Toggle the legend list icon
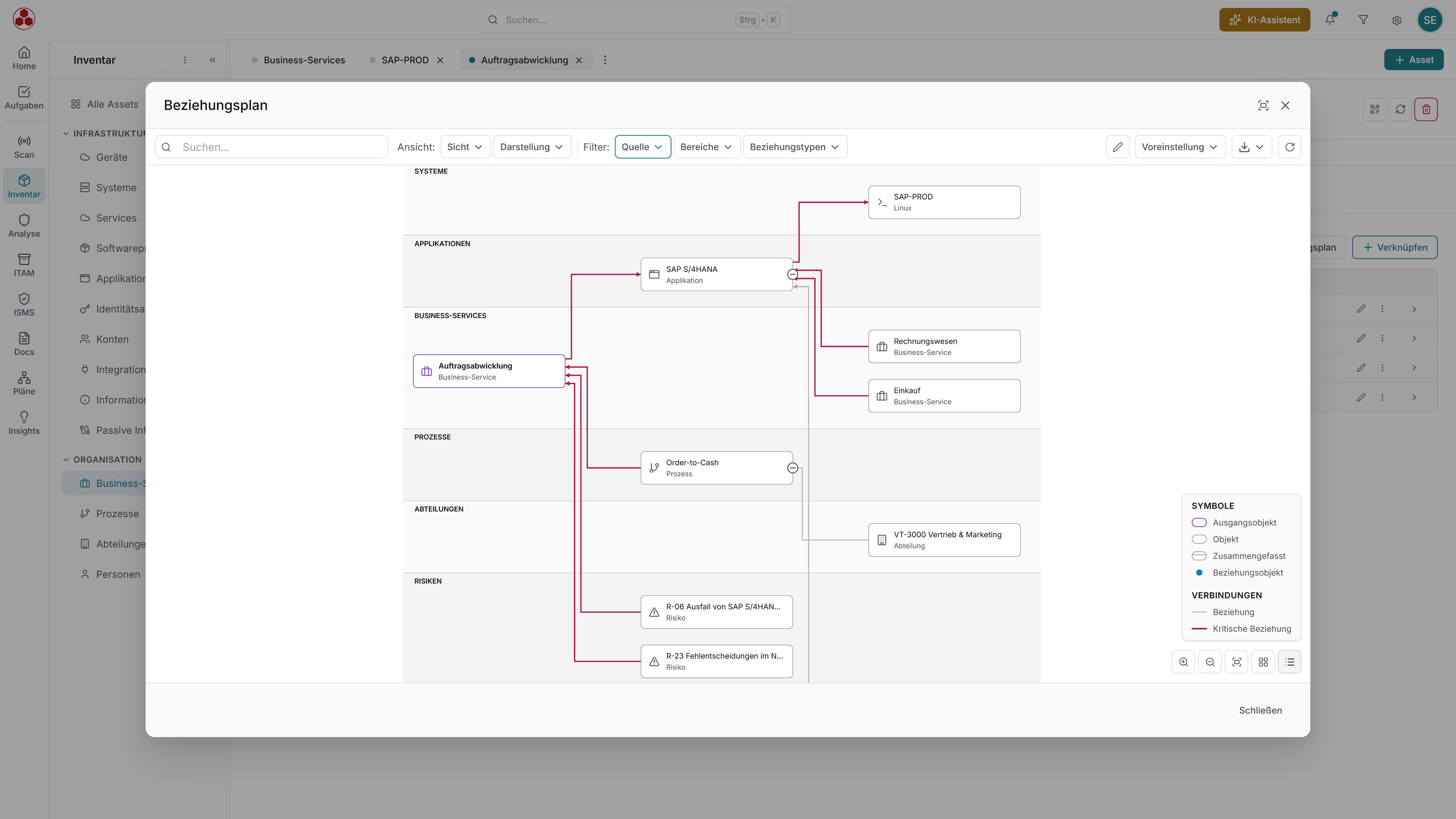Screen dimensions: 1456x819 tap(1290, 662)
